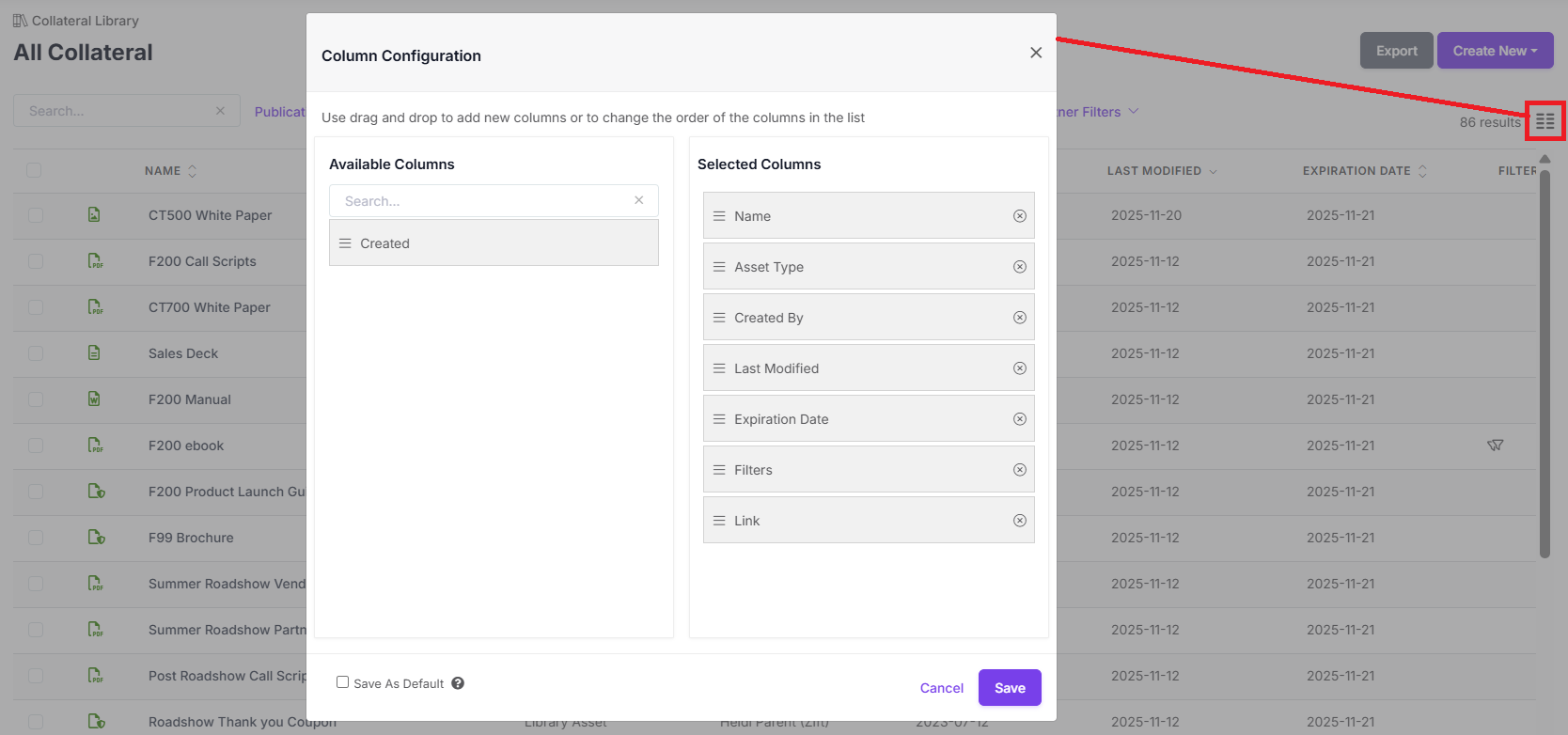Screen dimensions: 1568x735
Task: Open the Create New dropdown
Action: click(x=1496, y=51)
